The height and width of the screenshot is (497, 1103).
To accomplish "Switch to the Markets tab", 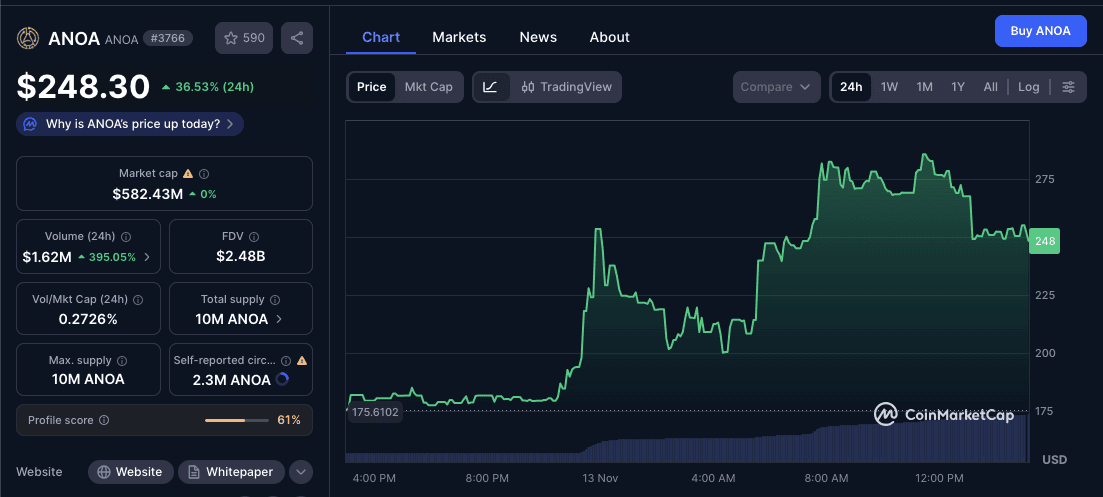I will pyautogui.click(x=459, y=37).
